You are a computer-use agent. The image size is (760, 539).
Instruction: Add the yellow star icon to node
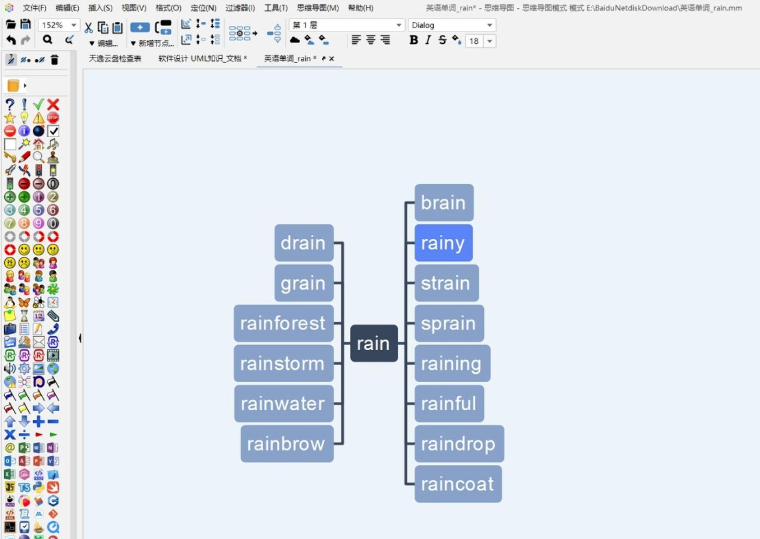10,117
